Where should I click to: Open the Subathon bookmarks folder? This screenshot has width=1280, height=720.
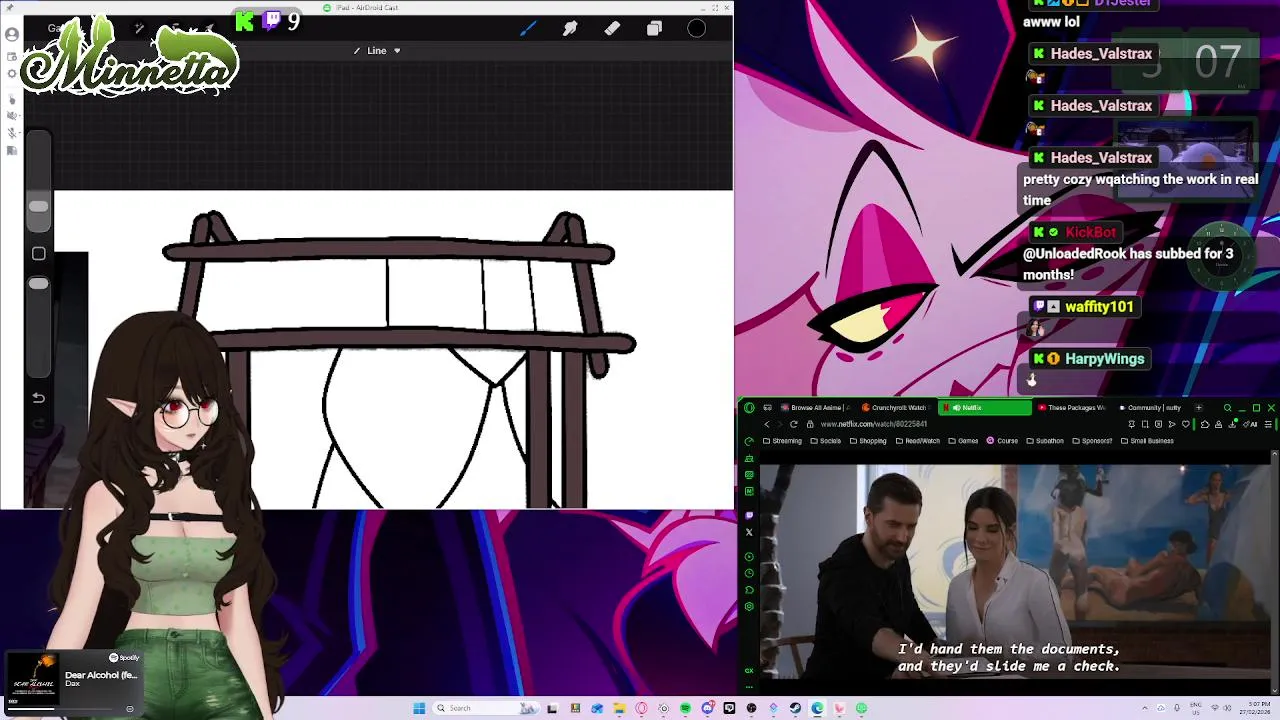click(x=1045, y=441)
